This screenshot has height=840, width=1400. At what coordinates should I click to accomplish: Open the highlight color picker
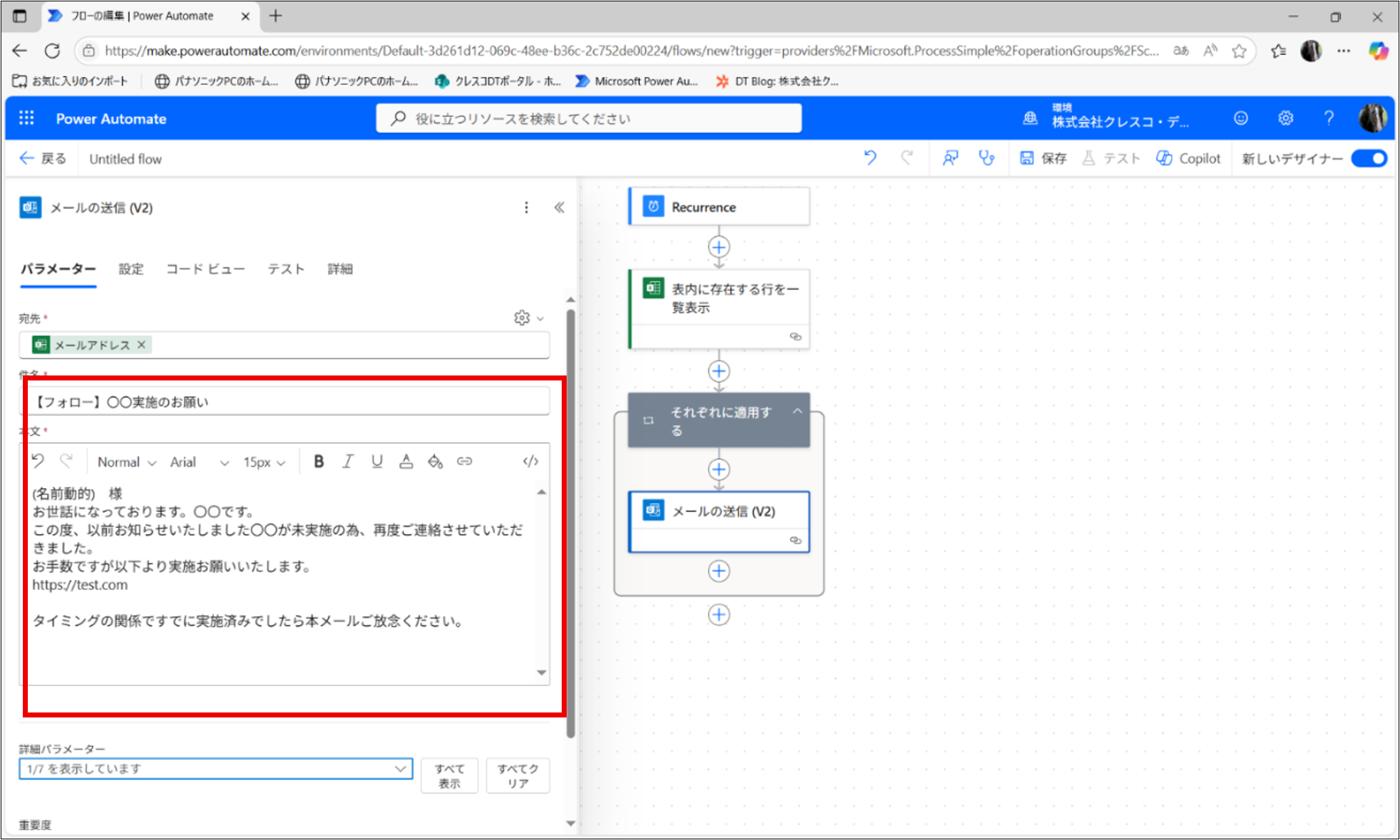click(x=435, y=462)
